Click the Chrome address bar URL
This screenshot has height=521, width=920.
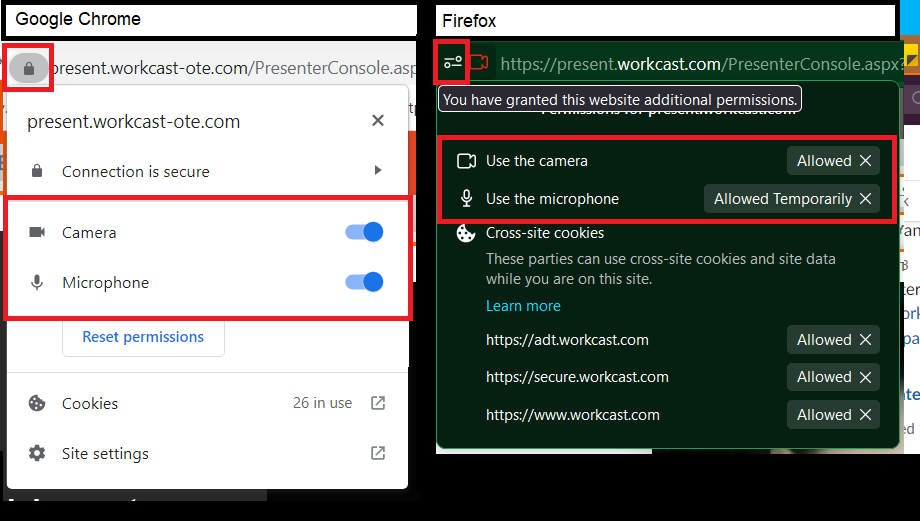tap(234, 68)
